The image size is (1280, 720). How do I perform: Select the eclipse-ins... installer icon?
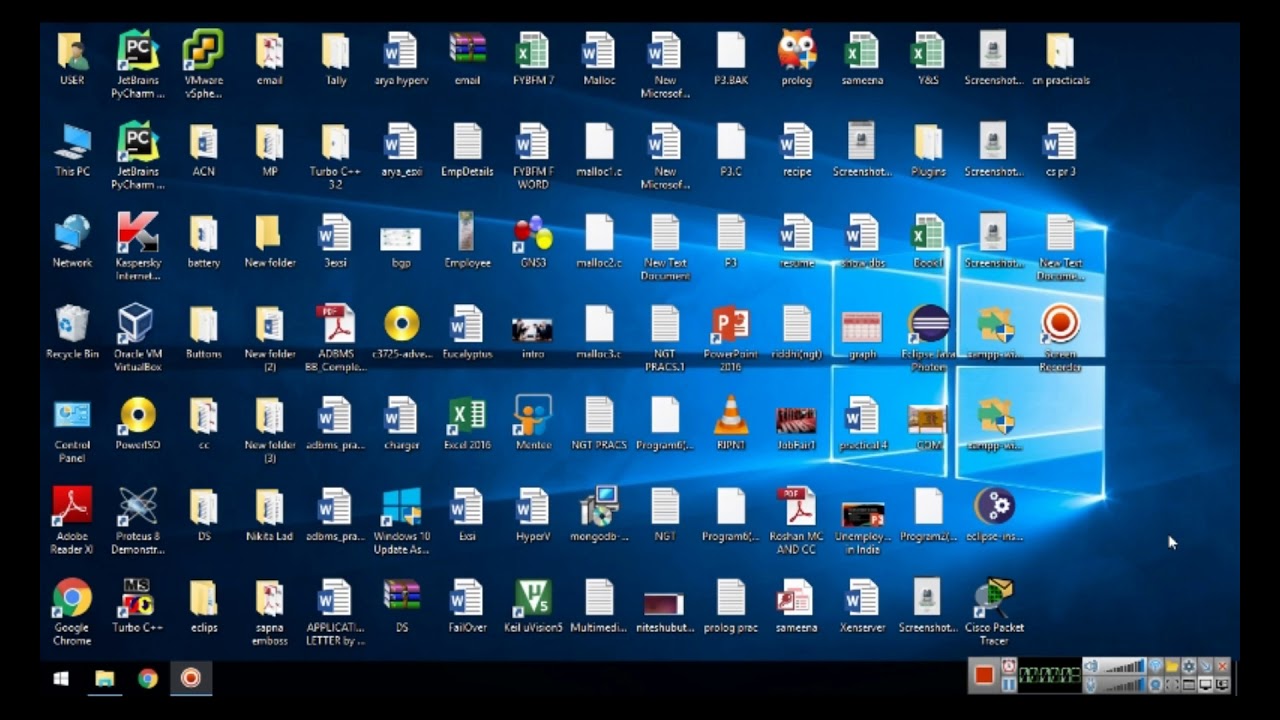pos(994,514)
